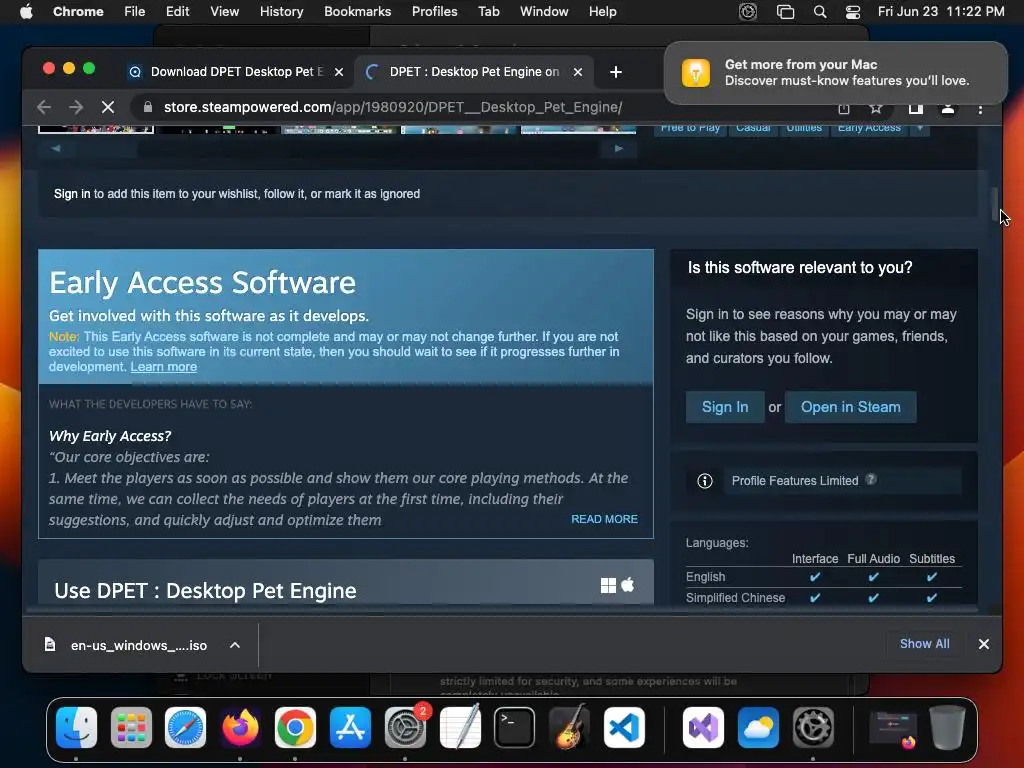
Task: Launch Safari from the Dock
Action: [x=185, y=727]
